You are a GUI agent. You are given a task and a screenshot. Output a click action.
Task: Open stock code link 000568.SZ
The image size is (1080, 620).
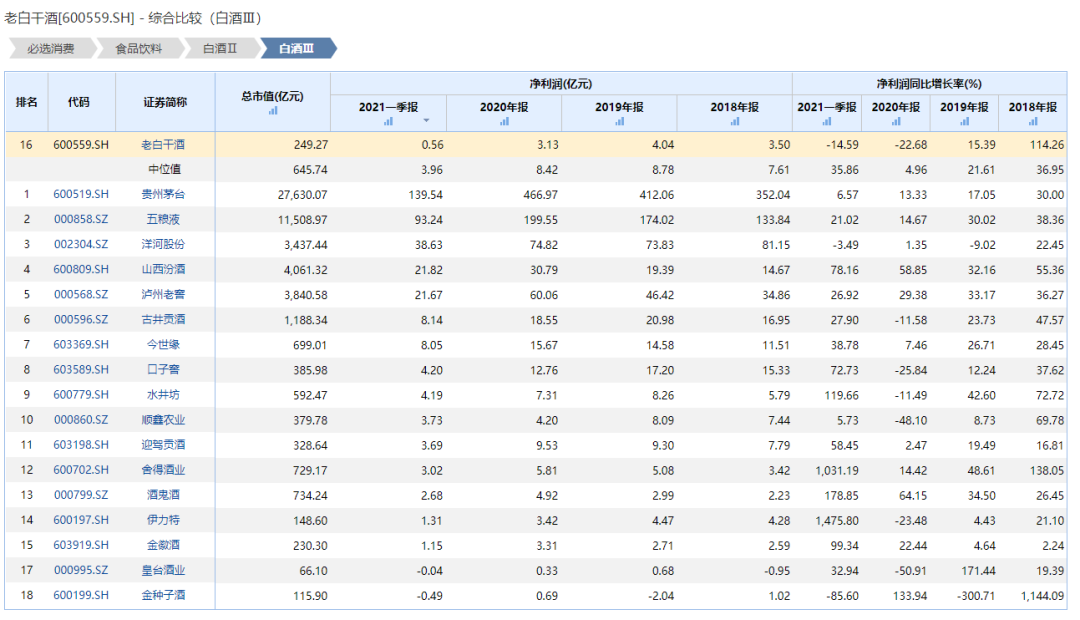pyautogui.click(x=81, y=294)
